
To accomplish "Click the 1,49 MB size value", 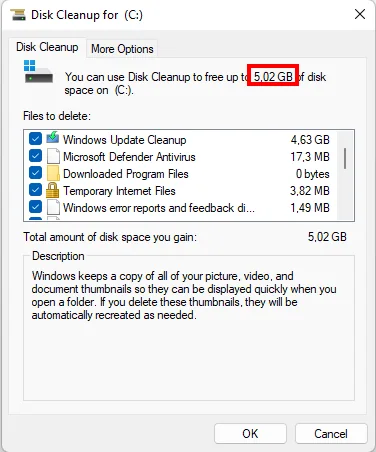I will coord(310,208).
